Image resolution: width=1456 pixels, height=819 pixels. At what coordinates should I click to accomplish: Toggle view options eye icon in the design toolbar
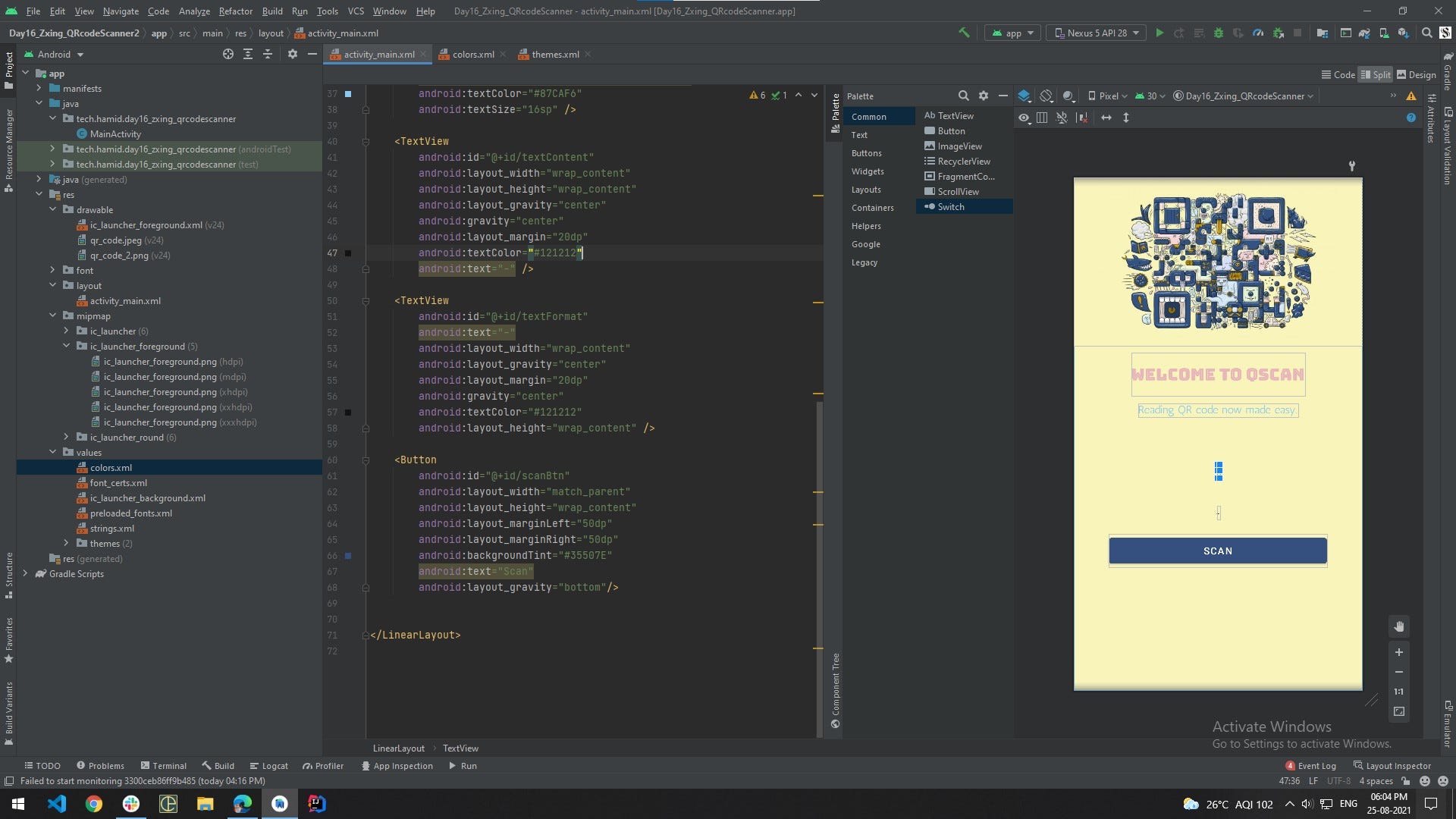point(1024,118)
